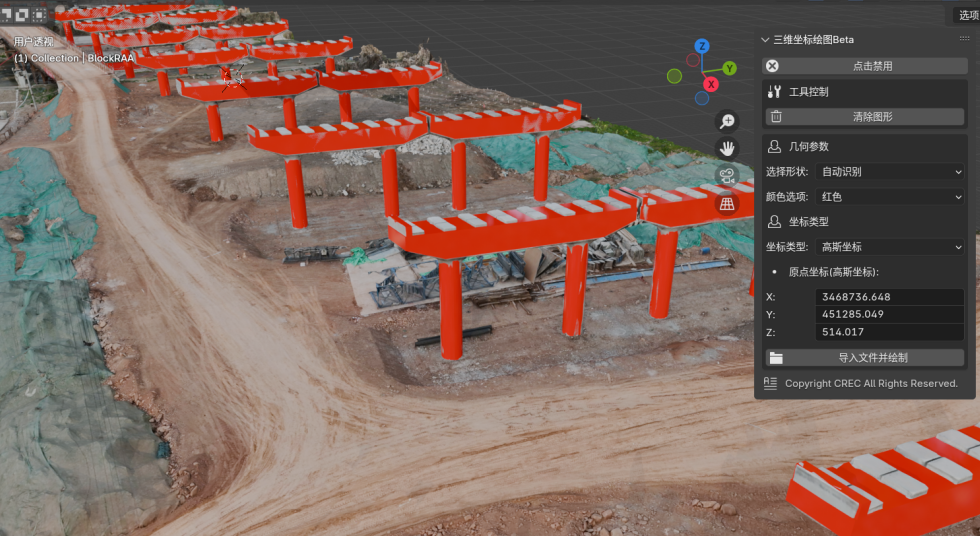
Task: Click the green Y axis gizmo handle
Action: 730,68
